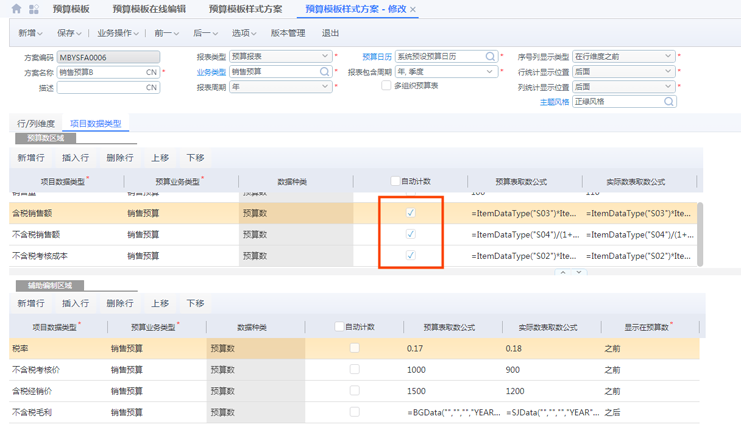Open the app grid icon beside home
The image size is (741, 430).
point(34,9)
